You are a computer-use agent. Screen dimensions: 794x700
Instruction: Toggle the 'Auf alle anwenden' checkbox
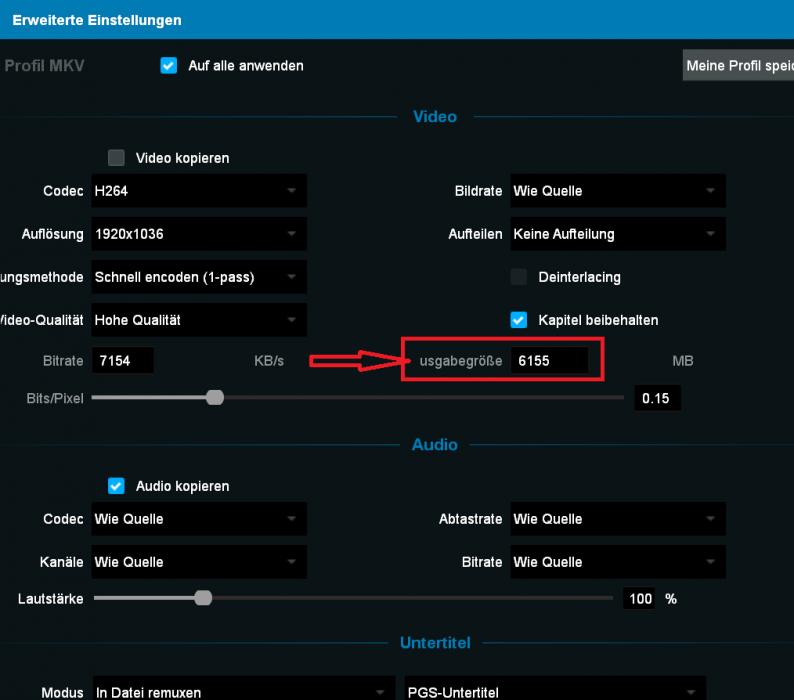tap(168, 66)
